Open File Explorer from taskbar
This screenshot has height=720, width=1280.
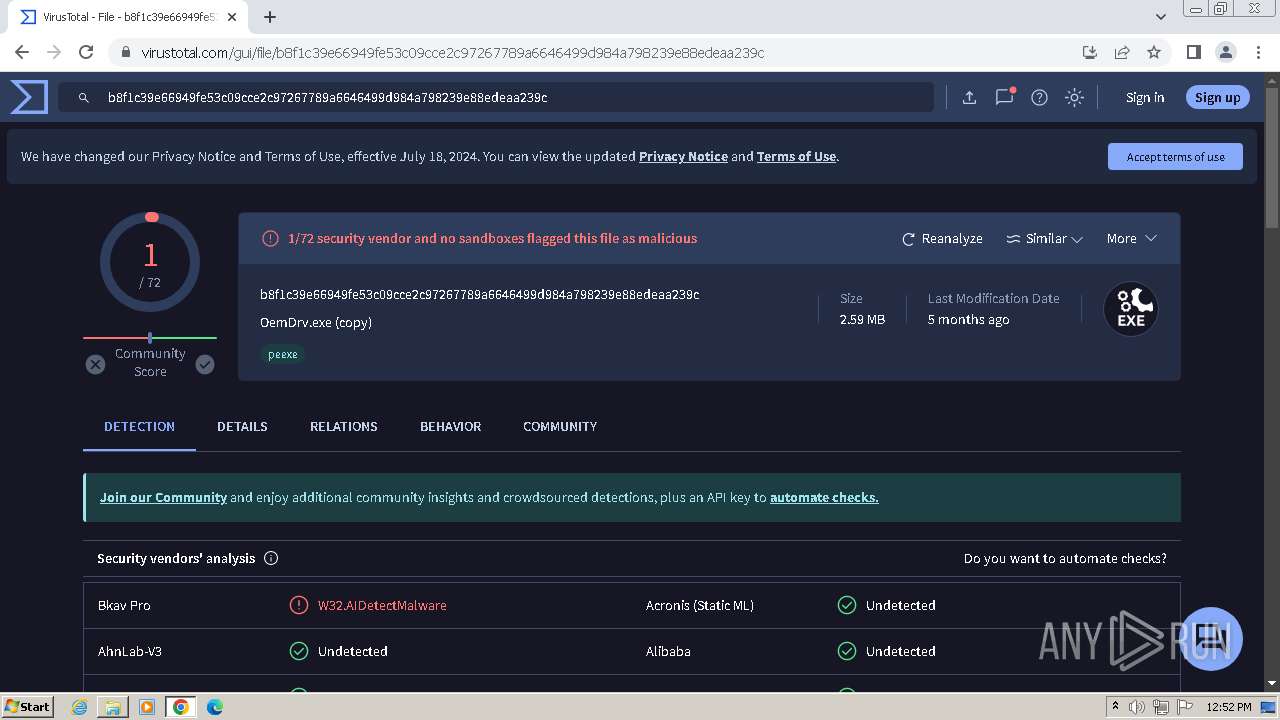point(113,707)
